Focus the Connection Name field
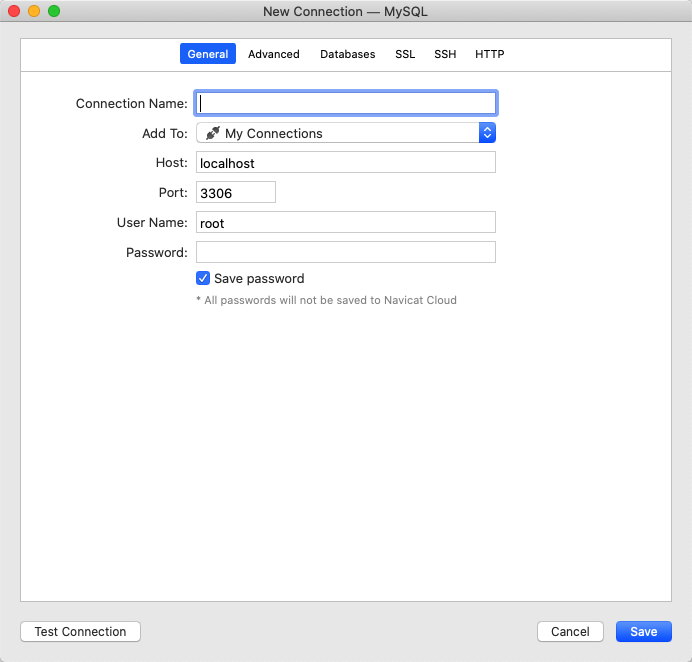The width and height of the screenshot is (692, 662). tap(346, 103)
